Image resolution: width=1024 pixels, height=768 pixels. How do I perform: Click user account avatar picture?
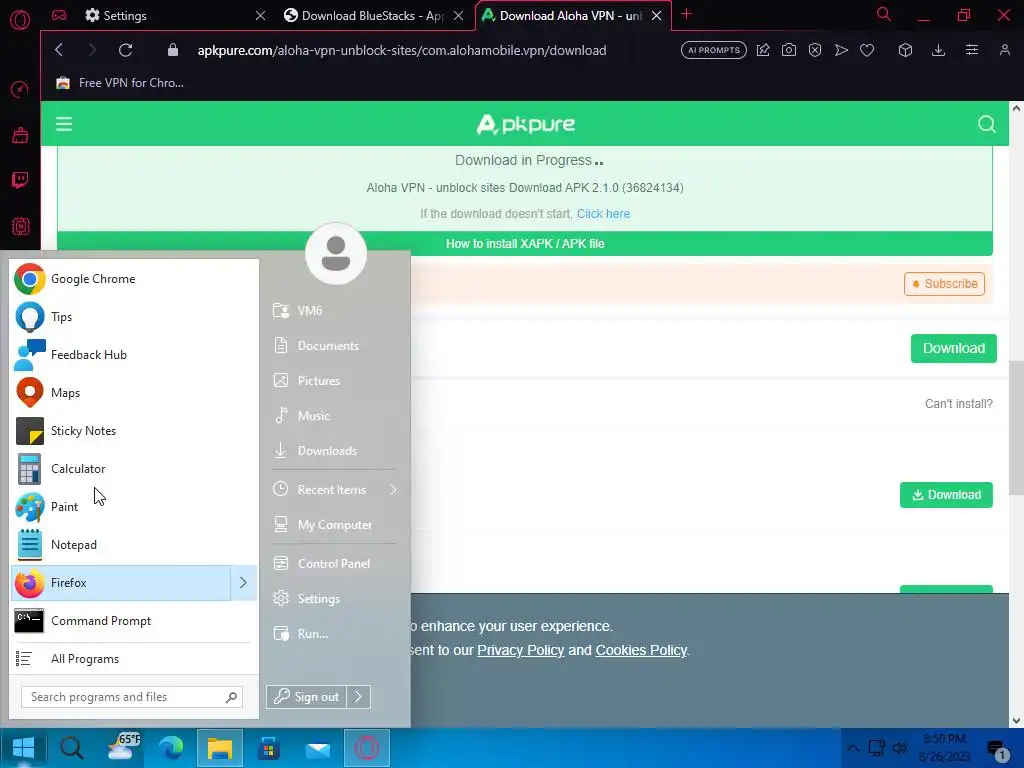336,254
